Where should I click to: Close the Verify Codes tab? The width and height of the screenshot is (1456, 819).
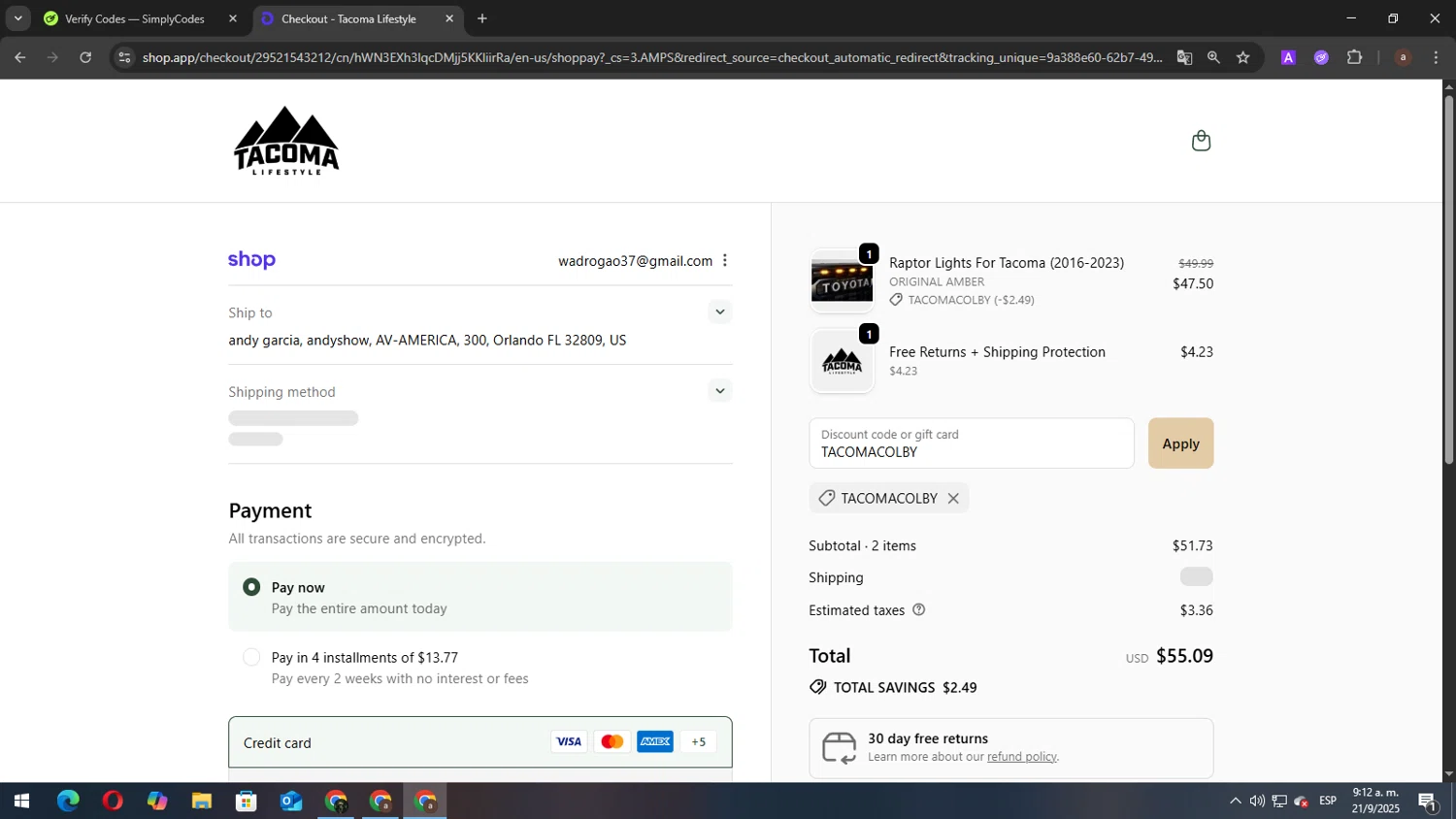pyautogui.click(x=233, y=18)
